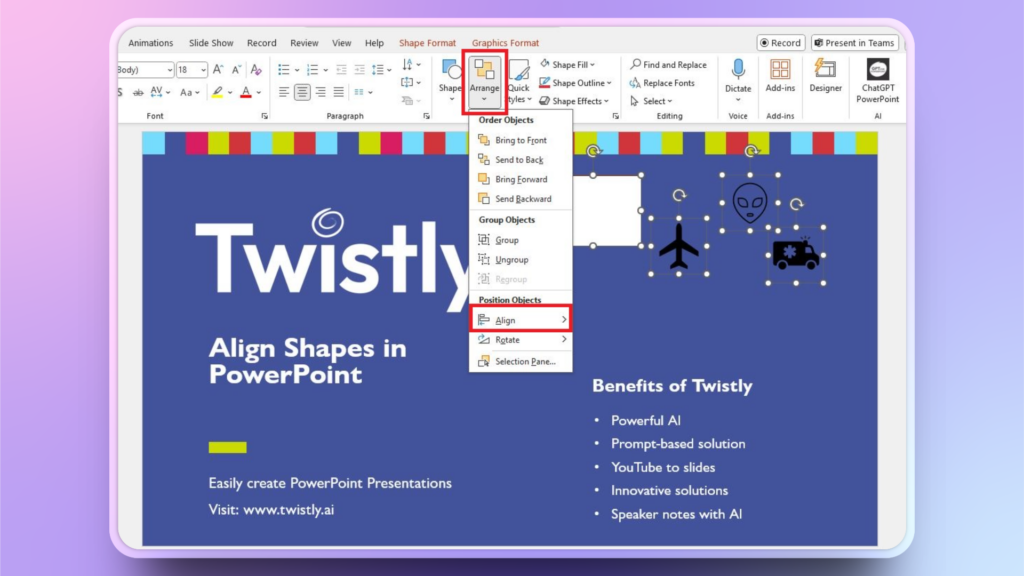
Task: Select the ambulance graphic on slide
Action: 795,255
